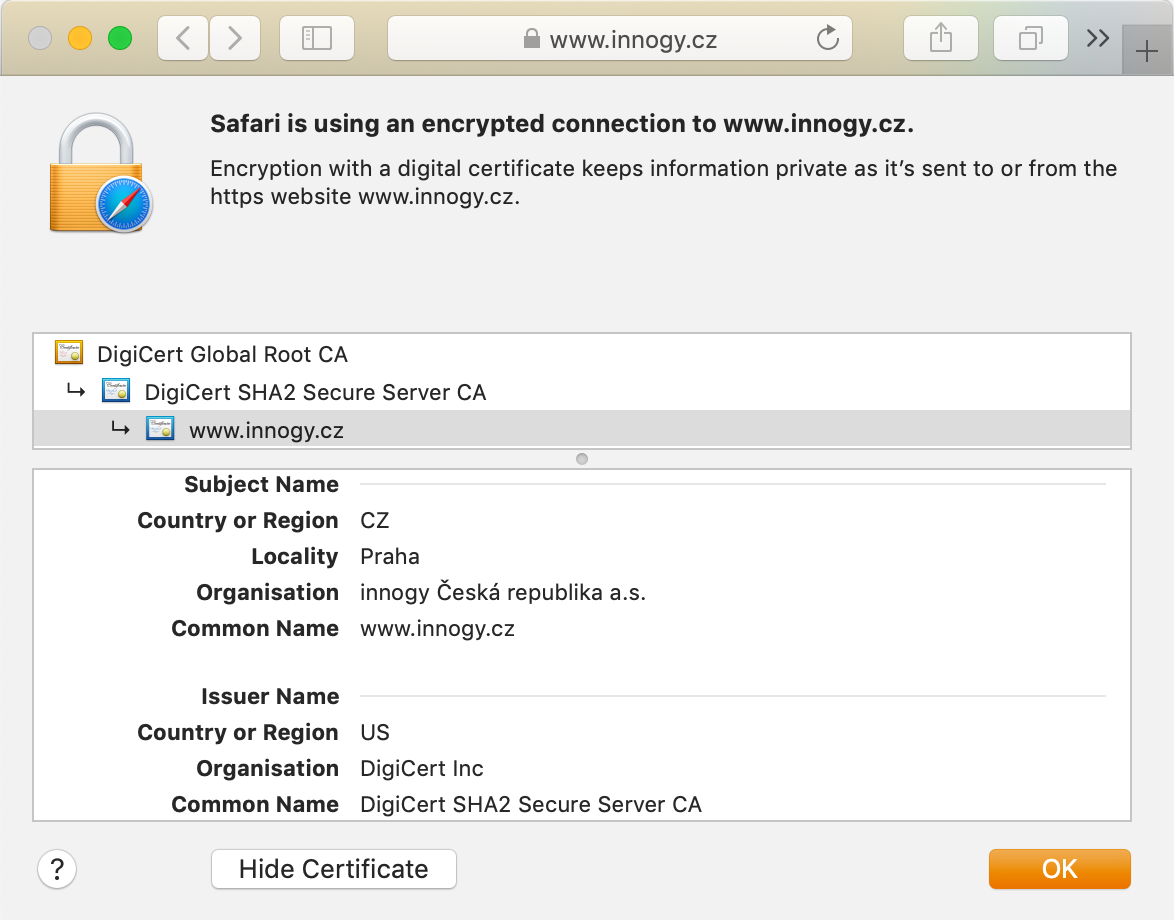1174x920 pixels.
Task: Click the issuer country value US
Action: pos(375,732)
